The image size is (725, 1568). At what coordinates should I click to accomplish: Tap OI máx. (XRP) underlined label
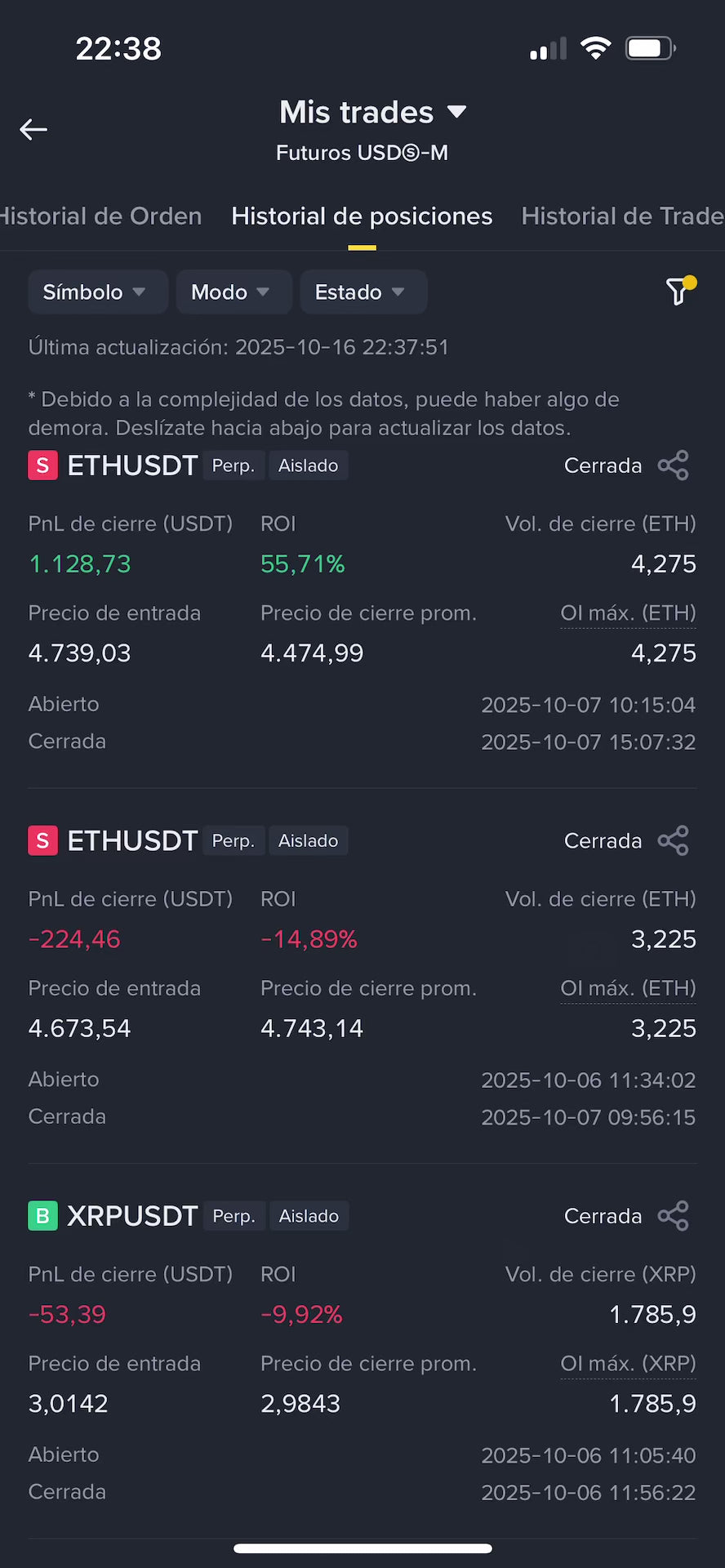(628, 1364)
